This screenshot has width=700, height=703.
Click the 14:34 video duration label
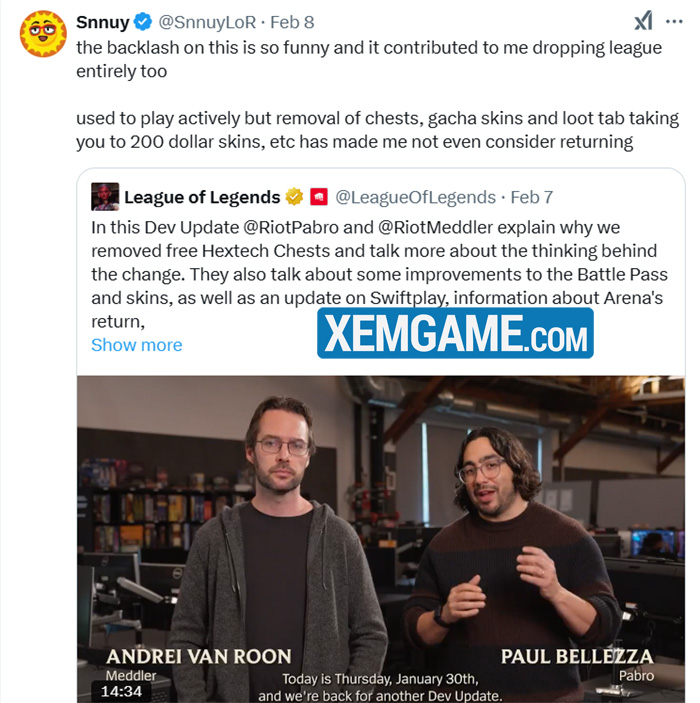[x=121, y=691]
